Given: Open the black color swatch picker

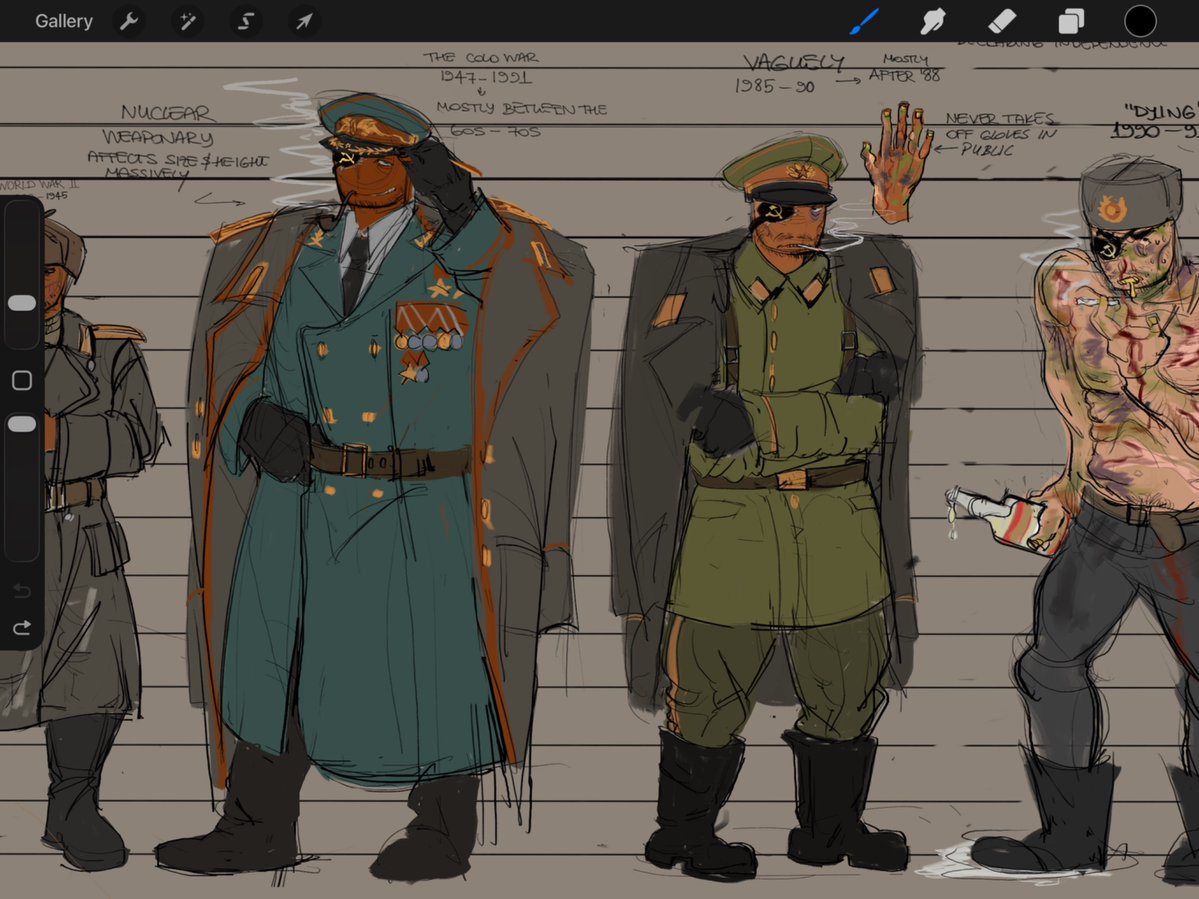Looking at the screenshot, I should [1139, 21].
